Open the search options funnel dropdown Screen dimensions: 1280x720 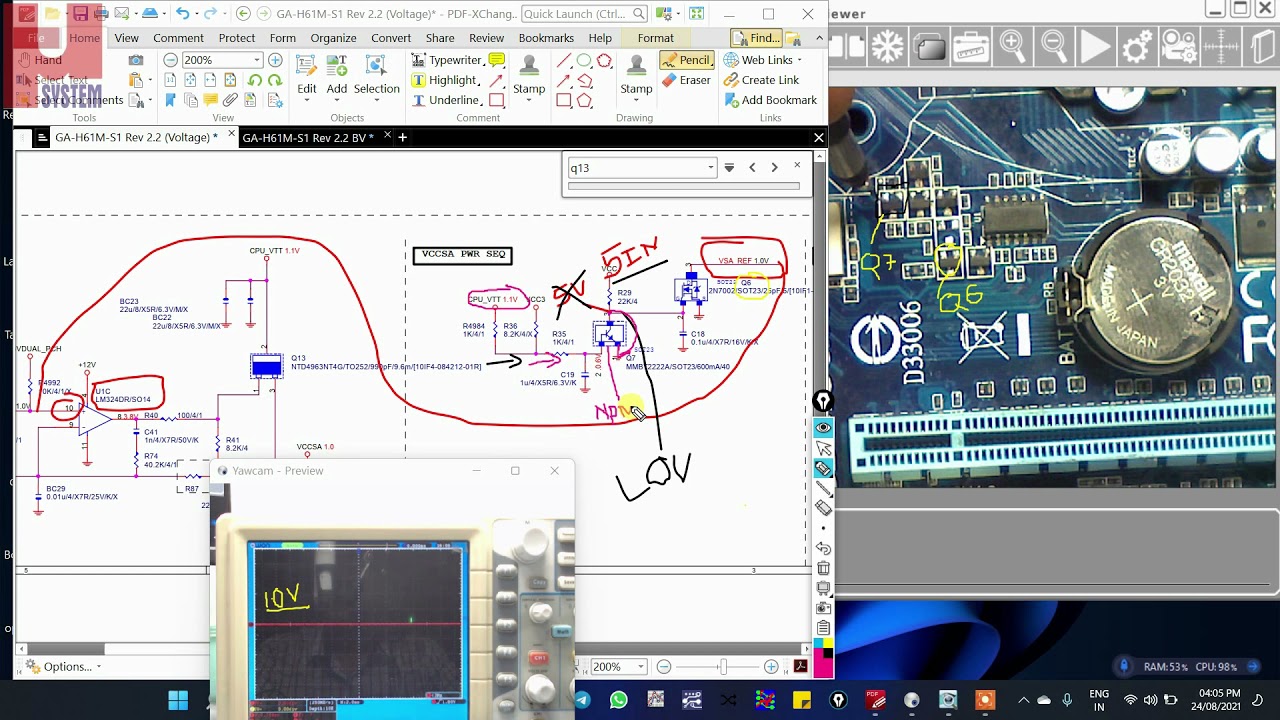click(729, 168)
